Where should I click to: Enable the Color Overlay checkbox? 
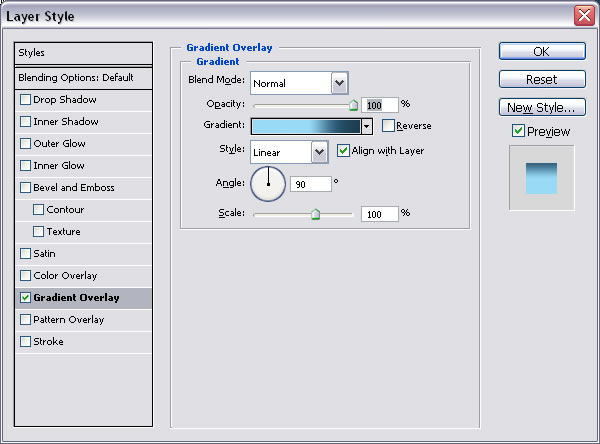[x=25, y=276]
